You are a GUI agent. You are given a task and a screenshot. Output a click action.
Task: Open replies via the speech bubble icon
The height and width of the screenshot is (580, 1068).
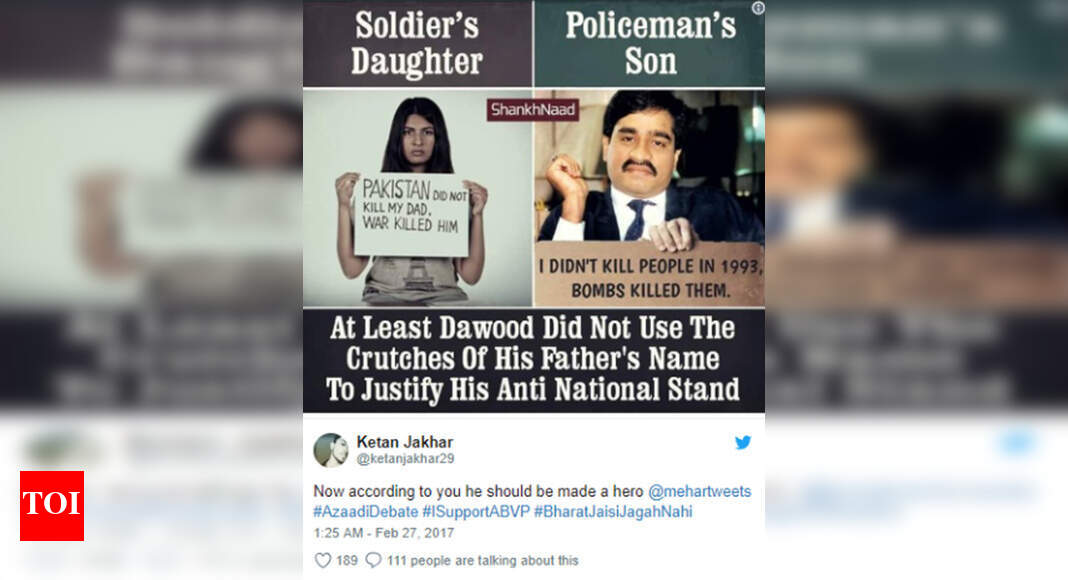click(x=373, y=560)
